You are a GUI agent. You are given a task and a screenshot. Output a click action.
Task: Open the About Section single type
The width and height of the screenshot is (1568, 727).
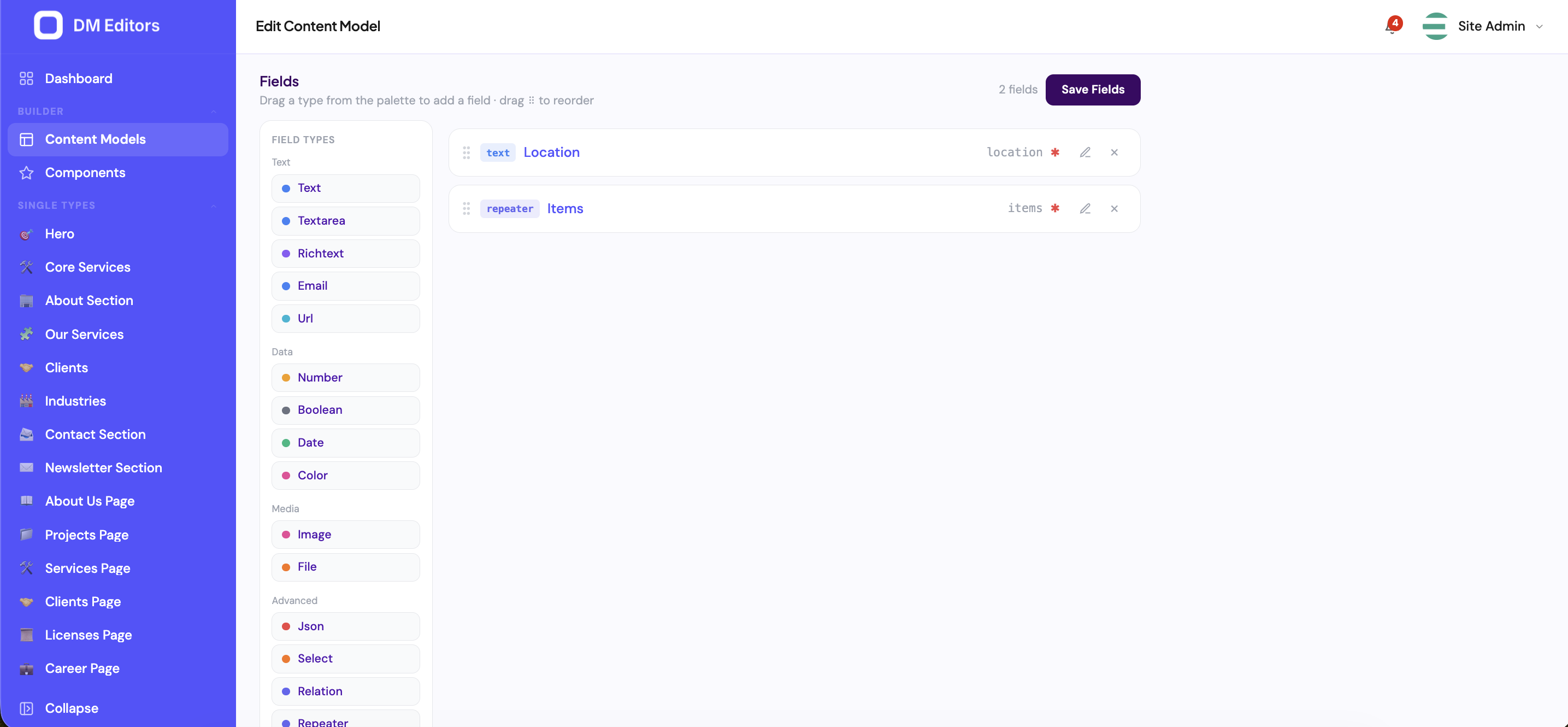118,301
